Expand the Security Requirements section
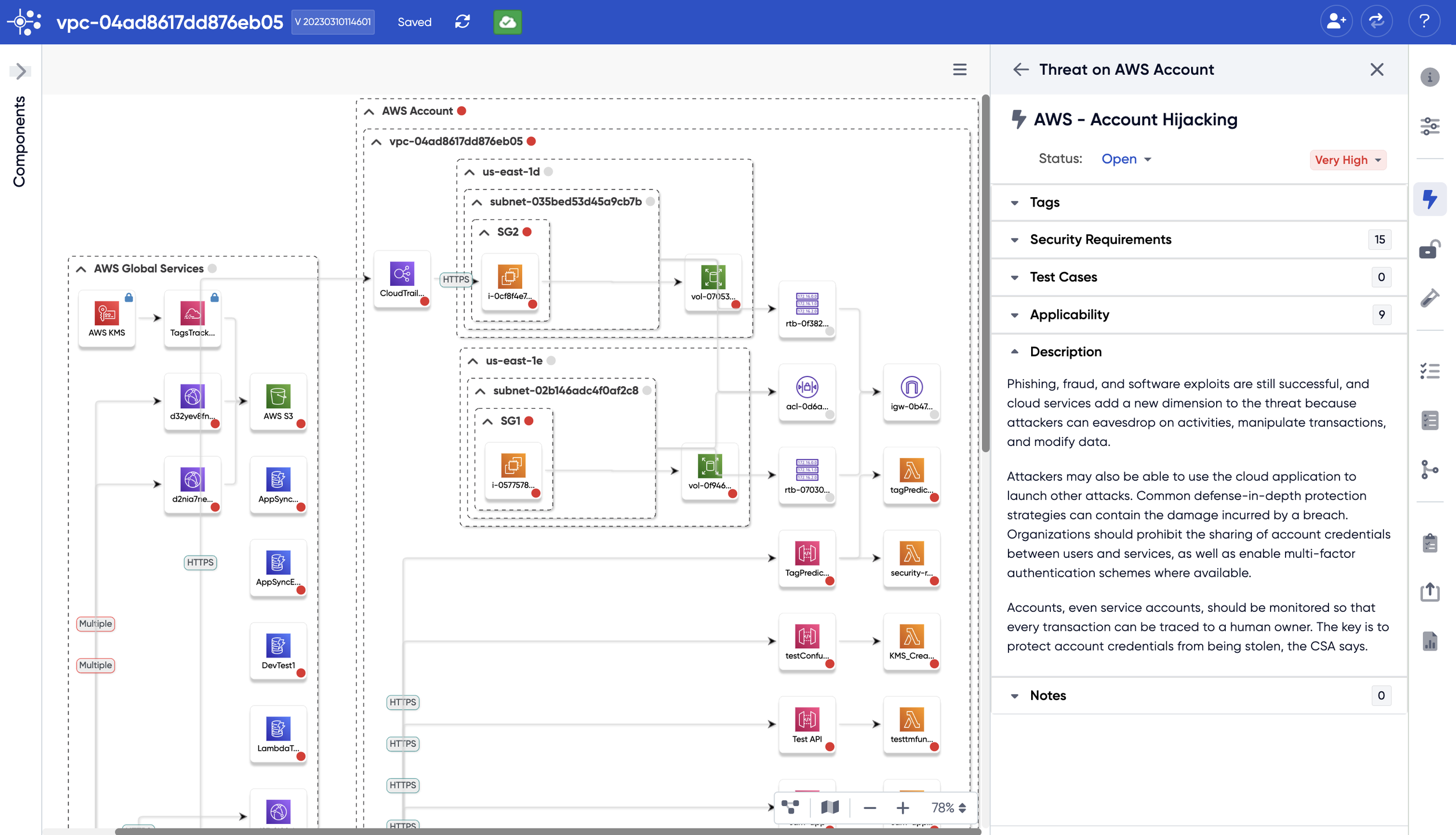1456x835 pixels. tap(1100, 239)
